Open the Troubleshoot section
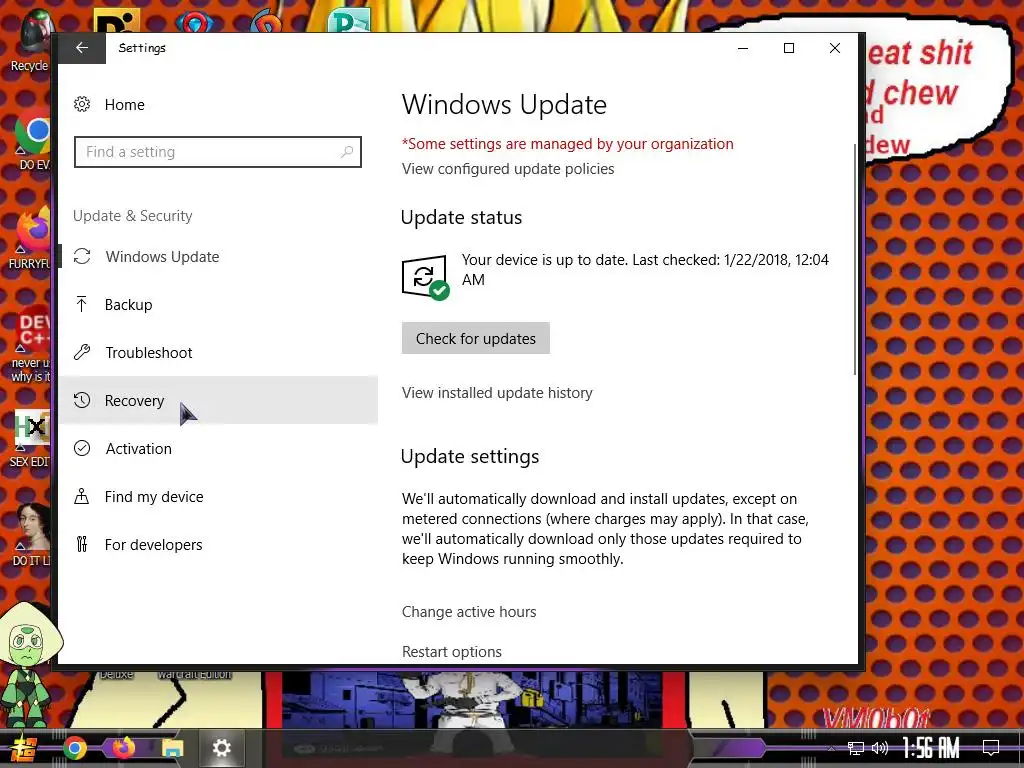The width and height of the screenshot is (1024, 768). [218, 352]
